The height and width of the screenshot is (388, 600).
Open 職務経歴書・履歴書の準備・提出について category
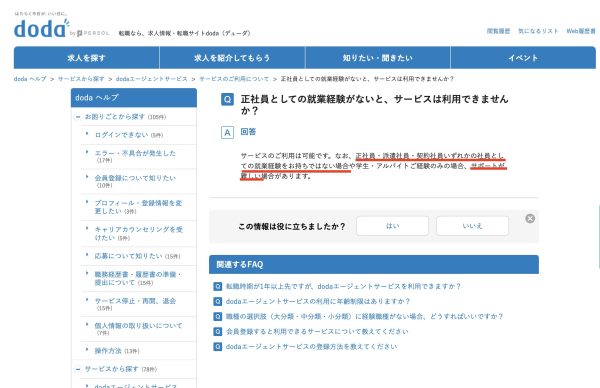pos(138,278)
